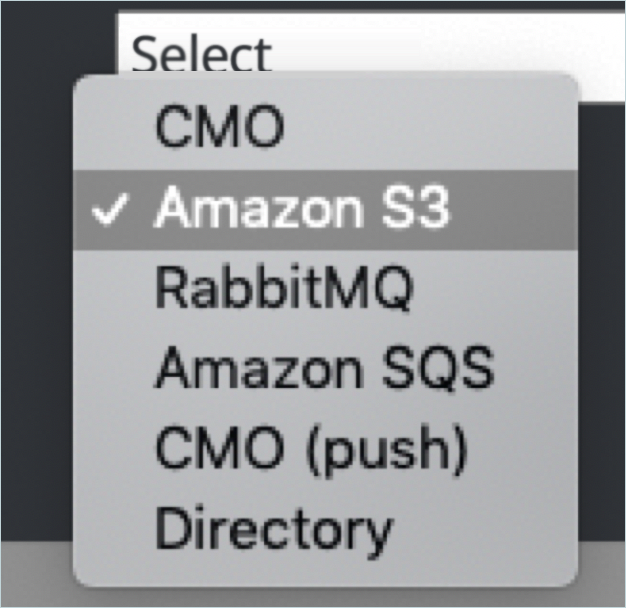Image resolution: width=626 pixels, height=608 pixels.
Task: Click the Amazon SQS list entry
Action: tap(324, 370)
